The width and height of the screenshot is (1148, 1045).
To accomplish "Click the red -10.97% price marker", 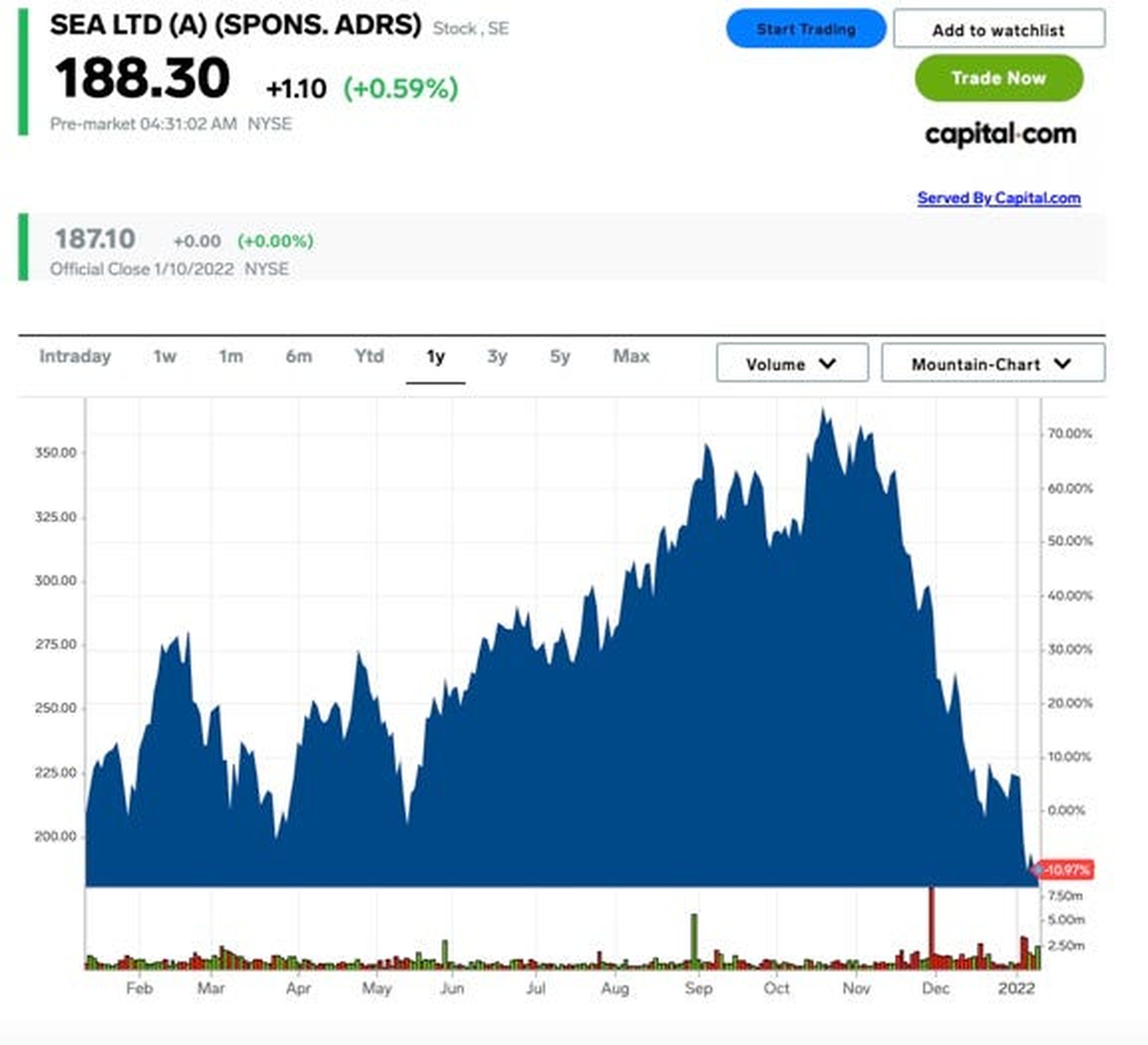I will [x=1066, y=870].
